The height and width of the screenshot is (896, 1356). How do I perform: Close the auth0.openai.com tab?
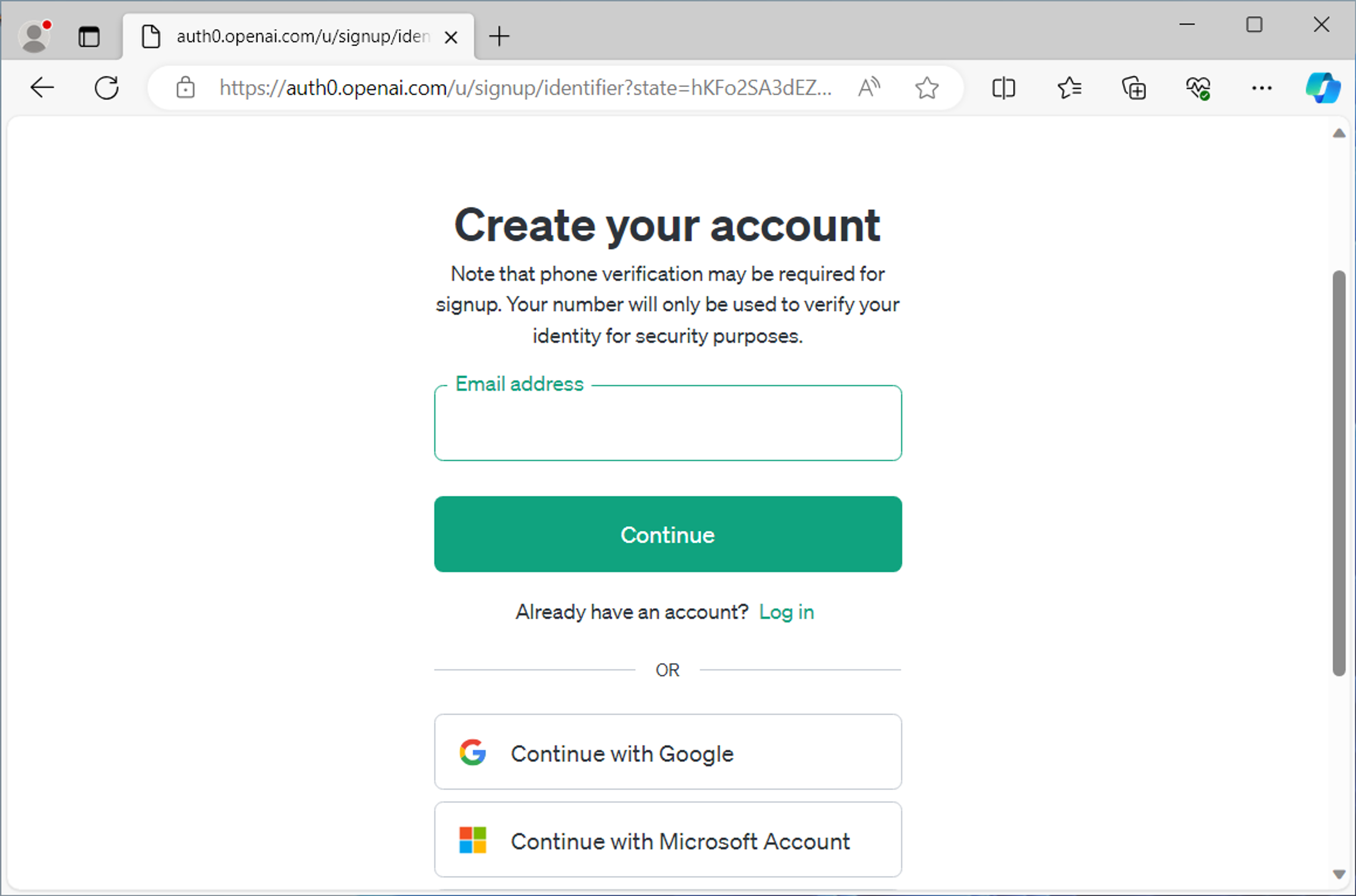tap(451, 38)
